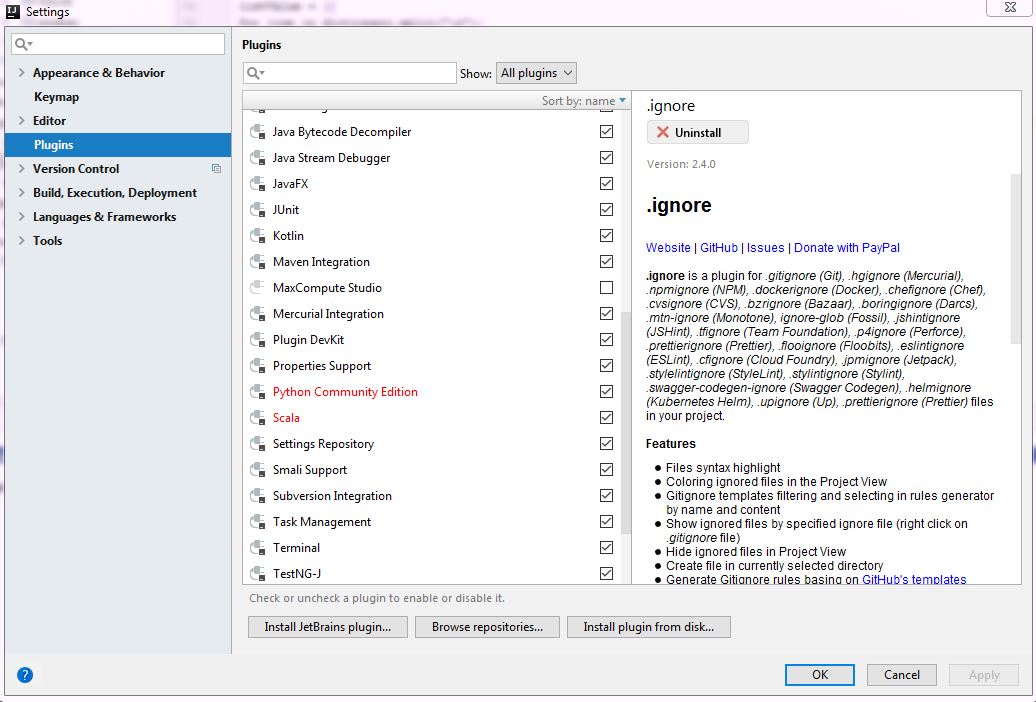Expand the Languages & Frameworks section

(22, 217)
